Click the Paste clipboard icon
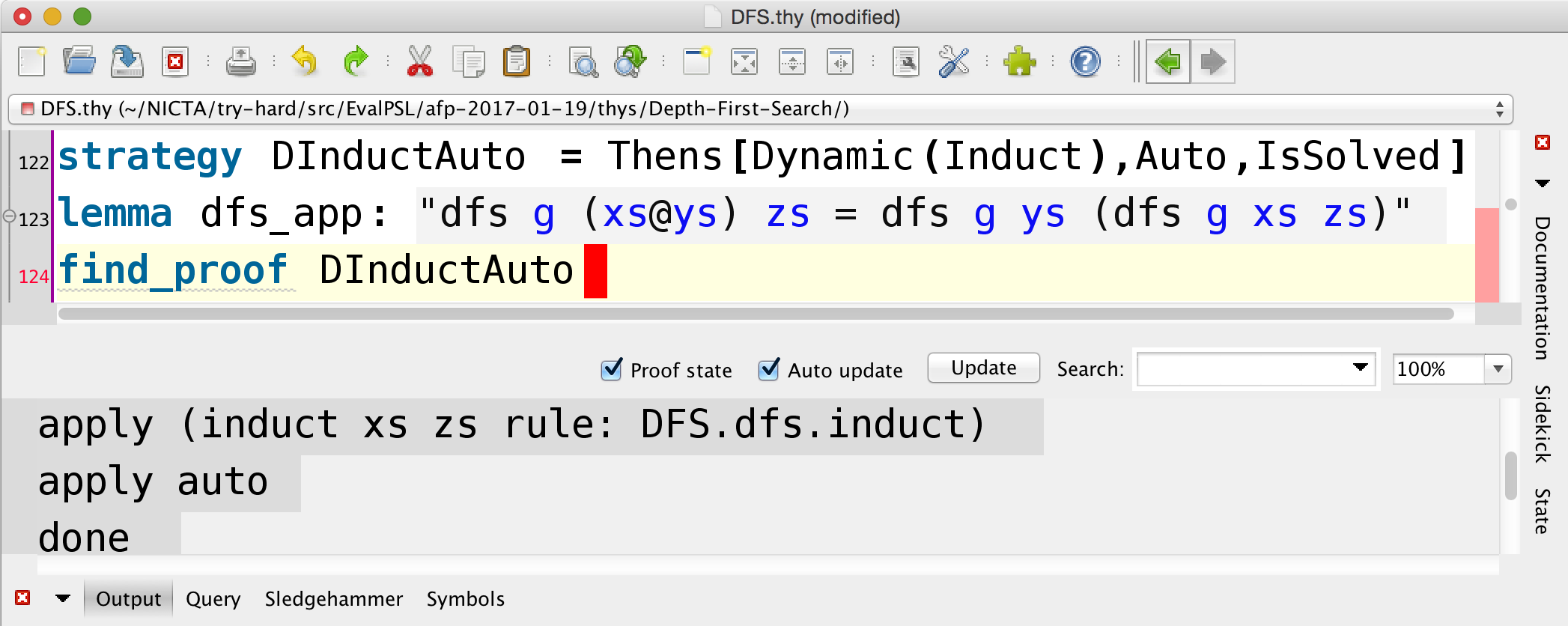This screenshot has height=626, width=1568. [x=516, y=61]
